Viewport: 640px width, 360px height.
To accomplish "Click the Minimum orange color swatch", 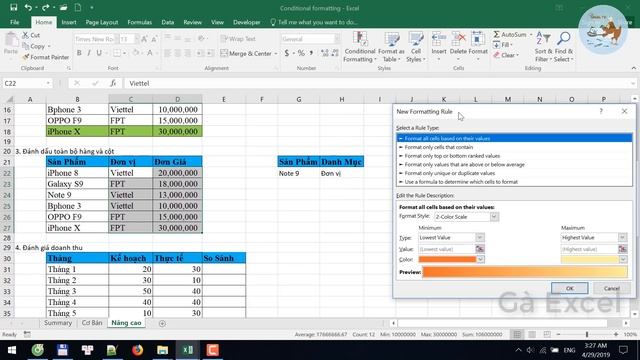I will pos(447,259).
